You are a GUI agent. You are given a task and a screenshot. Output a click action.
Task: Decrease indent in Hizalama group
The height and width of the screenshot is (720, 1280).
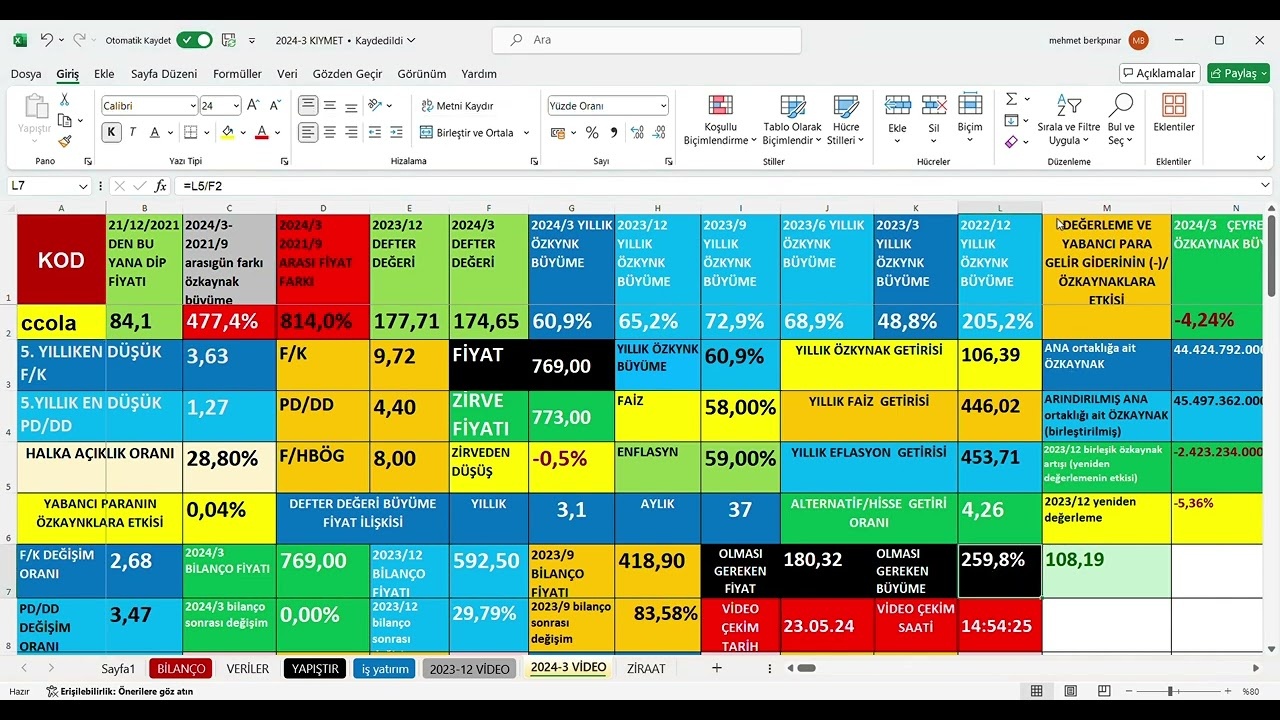(375, 132)
